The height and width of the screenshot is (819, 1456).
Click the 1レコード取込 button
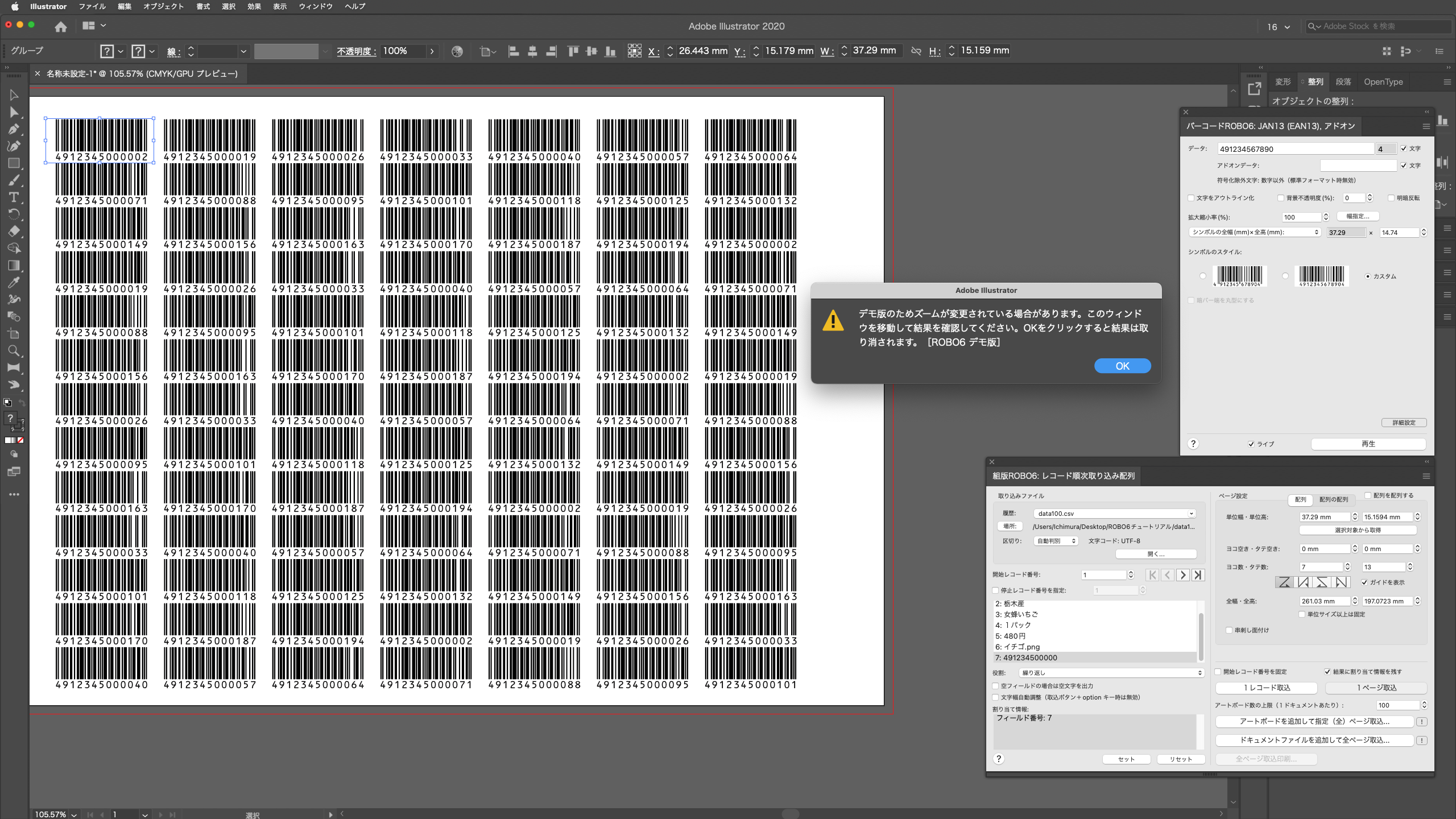click(1267, 688)
